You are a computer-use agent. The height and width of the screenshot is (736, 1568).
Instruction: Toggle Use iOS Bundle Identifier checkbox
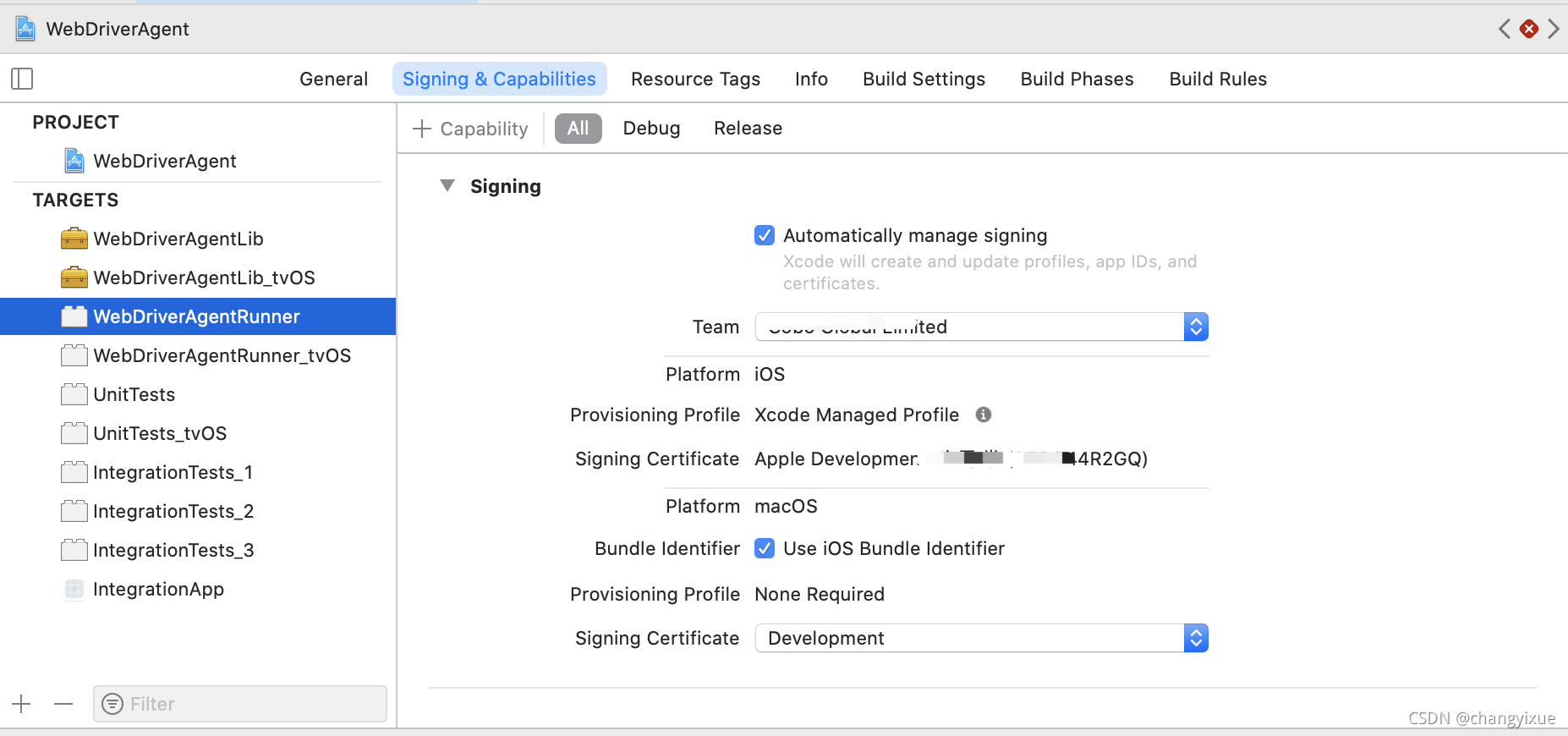[765, 548]
